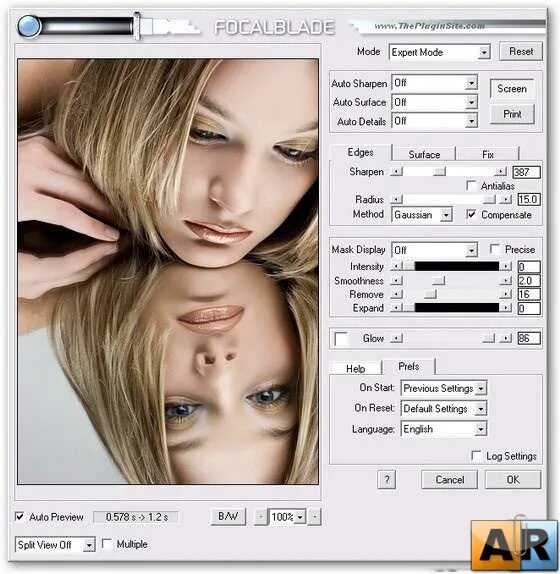Open the Language dropdown showing English
Screen dimensions: 560x574
click(x=444, y=429)
